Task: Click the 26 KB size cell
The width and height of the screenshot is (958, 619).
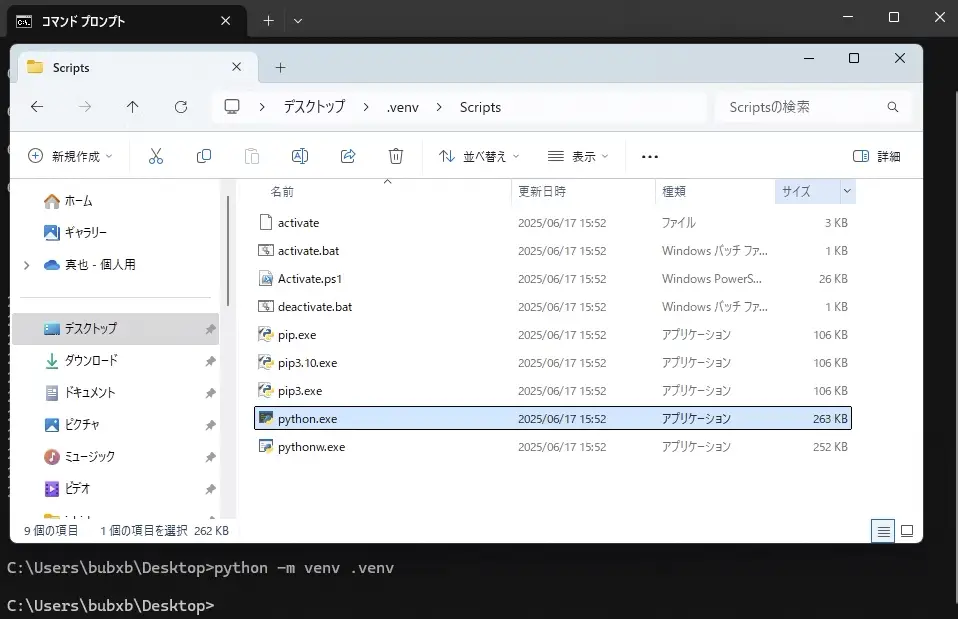Action: pyautogui.click(x=833, y=279)
